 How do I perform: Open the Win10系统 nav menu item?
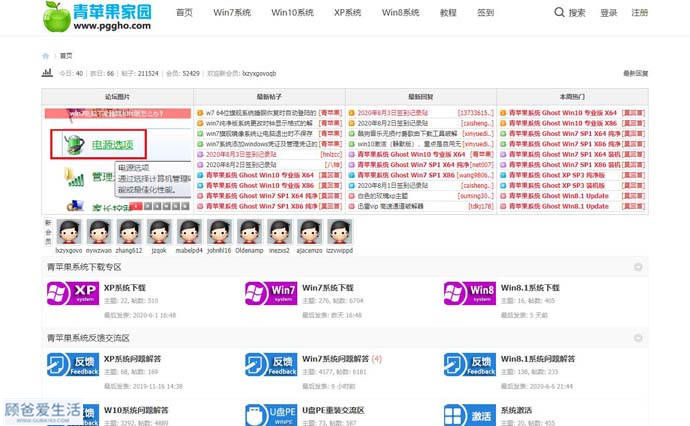click(292, 12)
